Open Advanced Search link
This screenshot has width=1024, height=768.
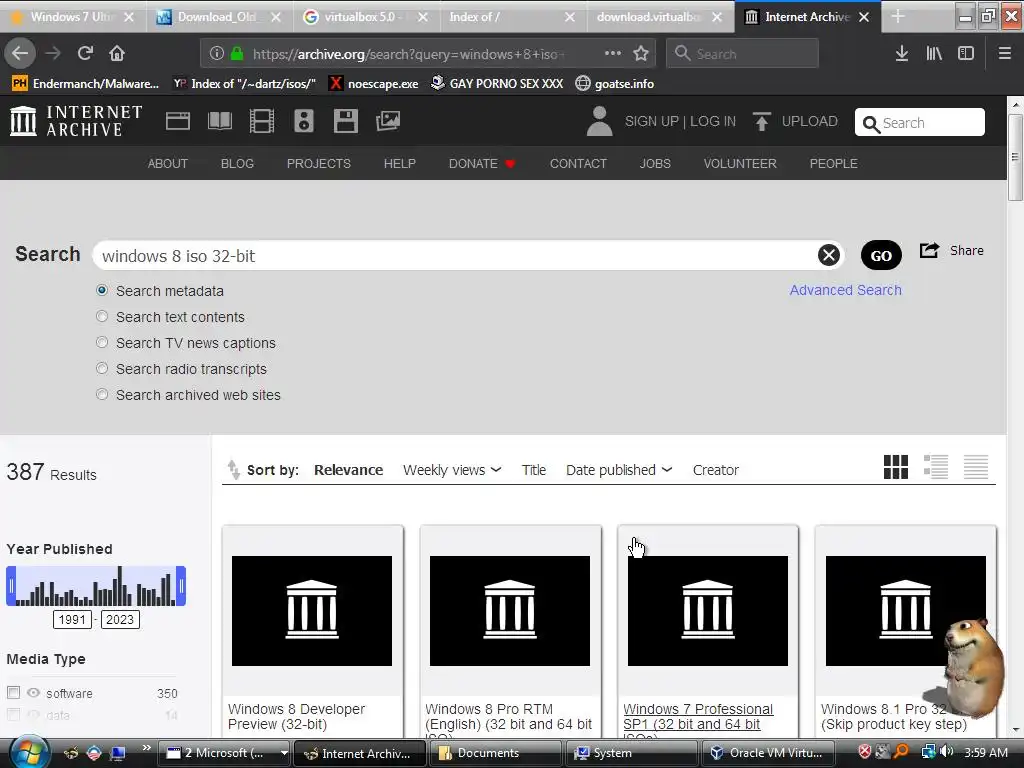(846, 290)
